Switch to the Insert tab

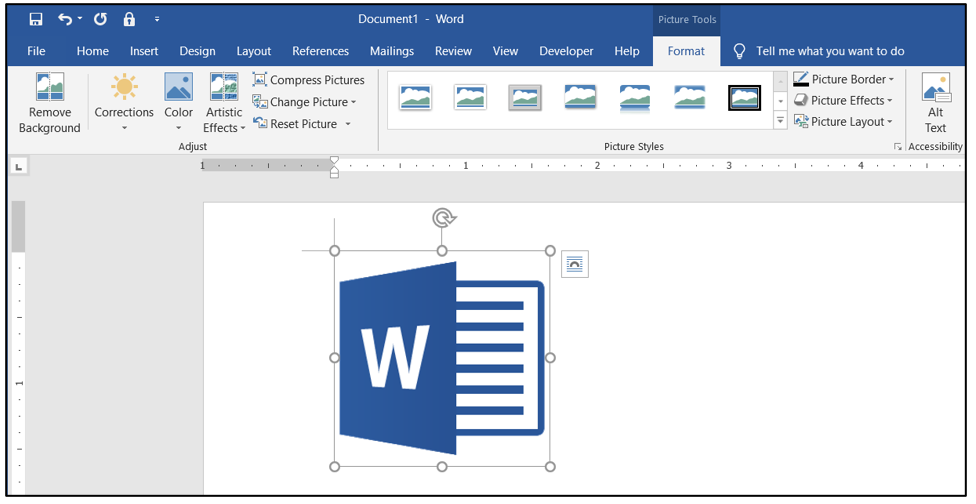[x=144, y=51]
